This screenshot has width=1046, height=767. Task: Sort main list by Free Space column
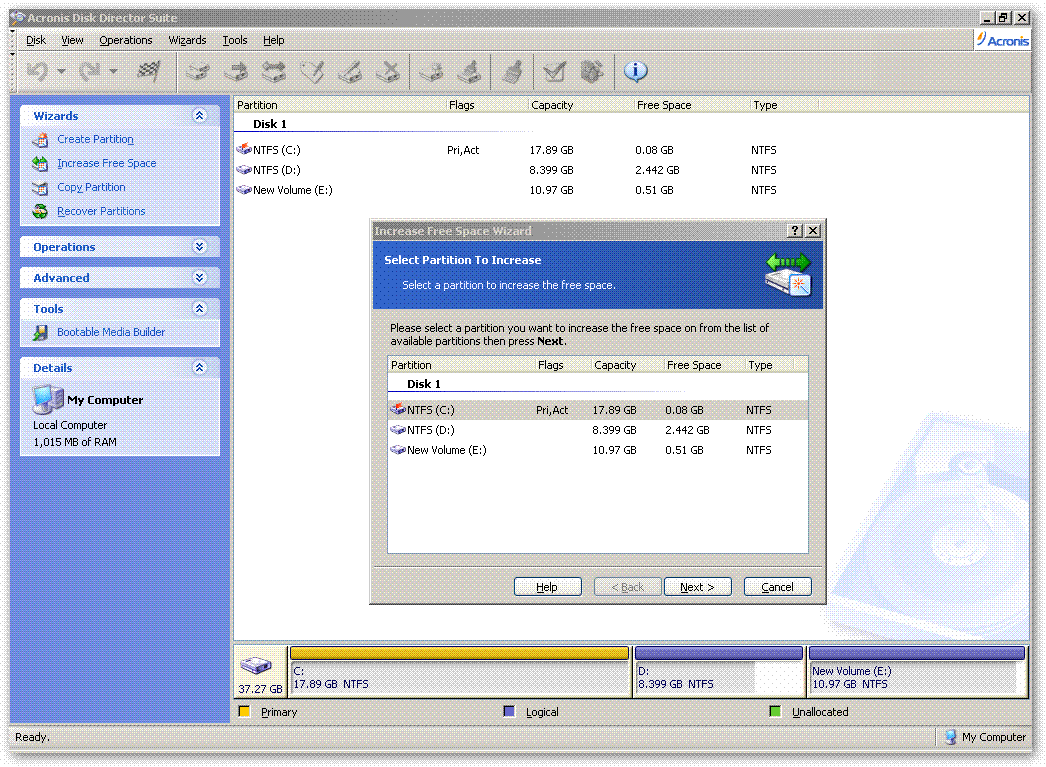point(691,105)
